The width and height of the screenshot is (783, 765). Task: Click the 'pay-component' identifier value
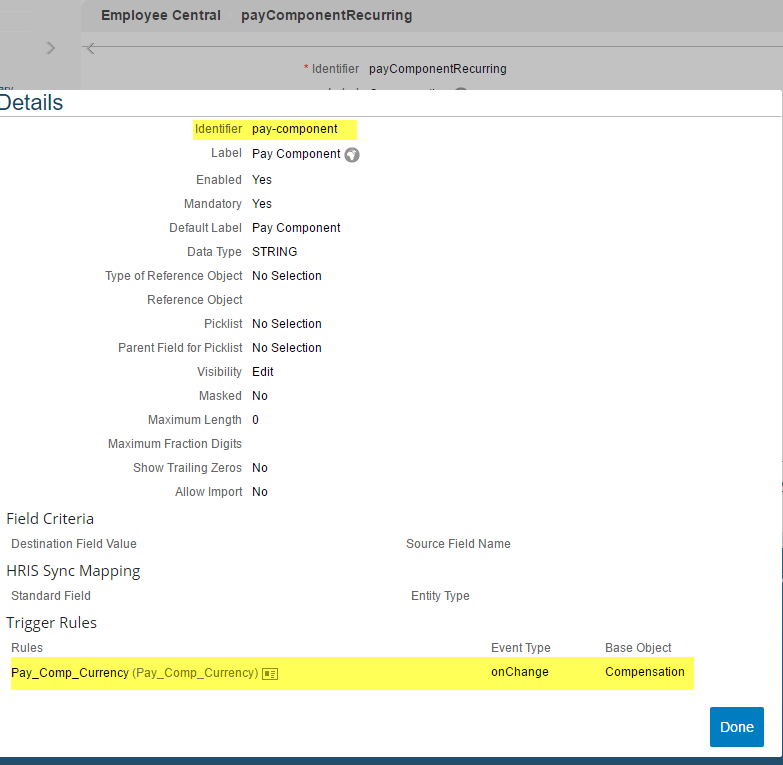tap(295, 129)
